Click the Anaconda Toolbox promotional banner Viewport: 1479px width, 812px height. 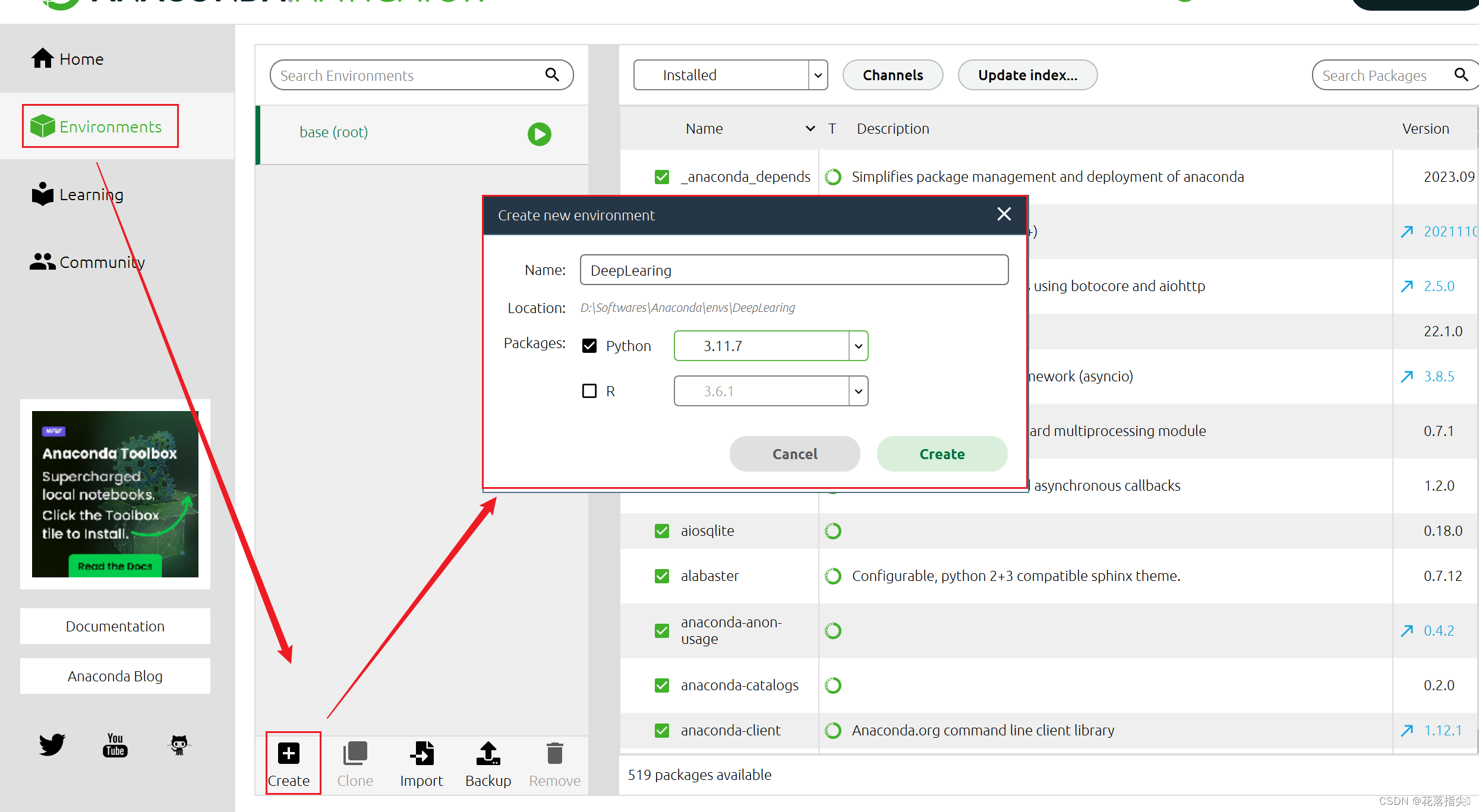coord(115,494)
